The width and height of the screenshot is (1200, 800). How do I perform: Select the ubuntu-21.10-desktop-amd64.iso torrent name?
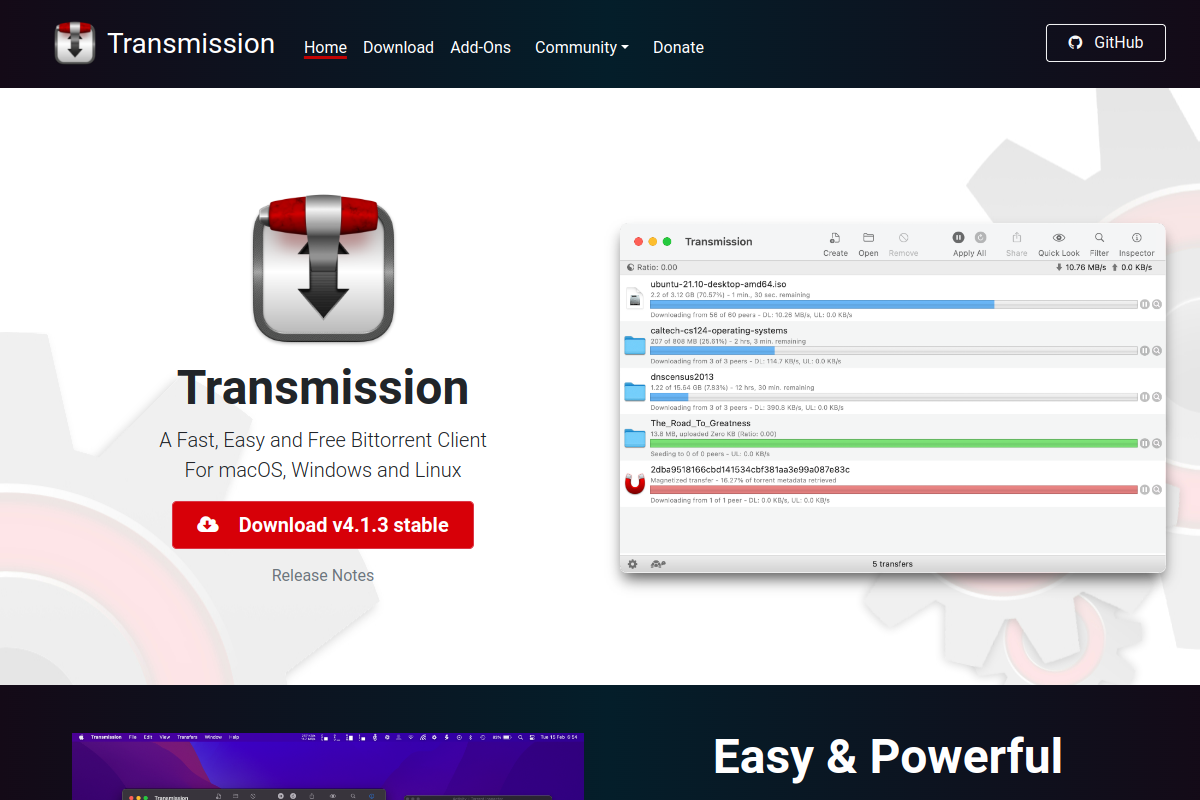(718, 285)
